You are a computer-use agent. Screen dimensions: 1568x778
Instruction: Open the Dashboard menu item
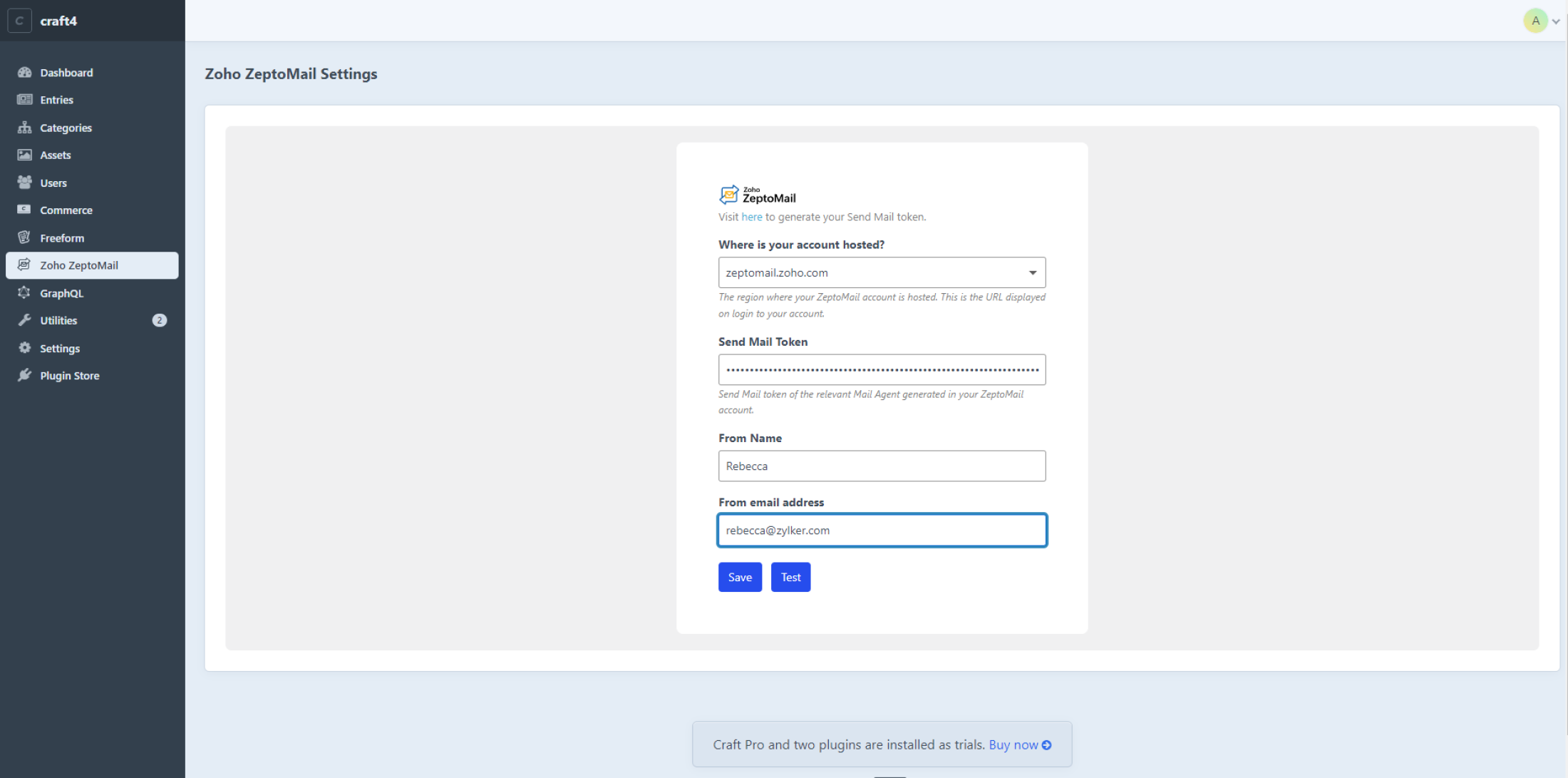click(92, 72)
